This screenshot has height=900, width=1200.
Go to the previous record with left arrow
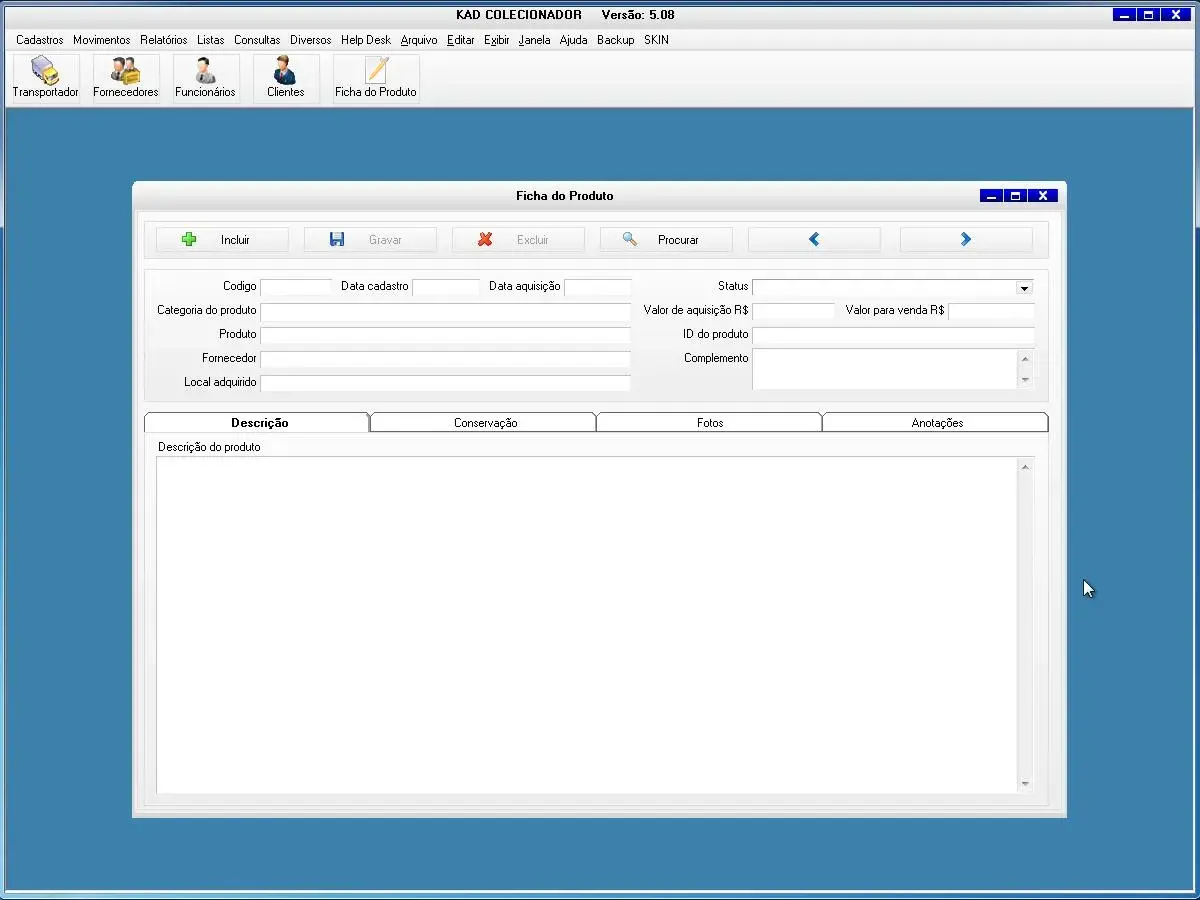[x=814, y=240]
